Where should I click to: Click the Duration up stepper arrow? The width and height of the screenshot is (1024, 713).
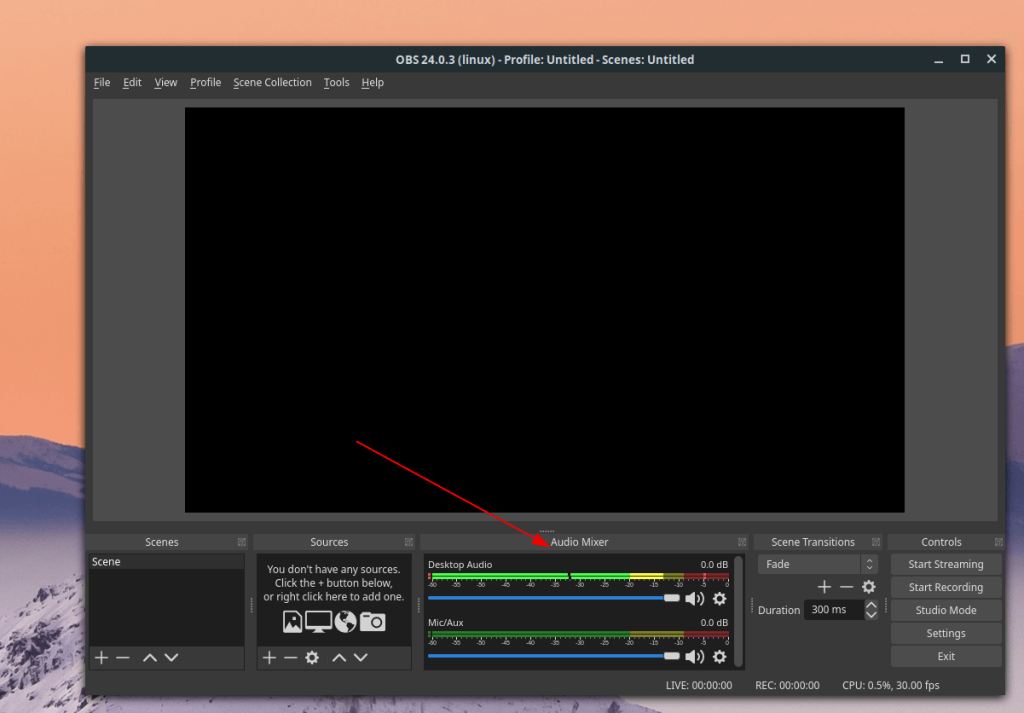(x=870, y=605)
